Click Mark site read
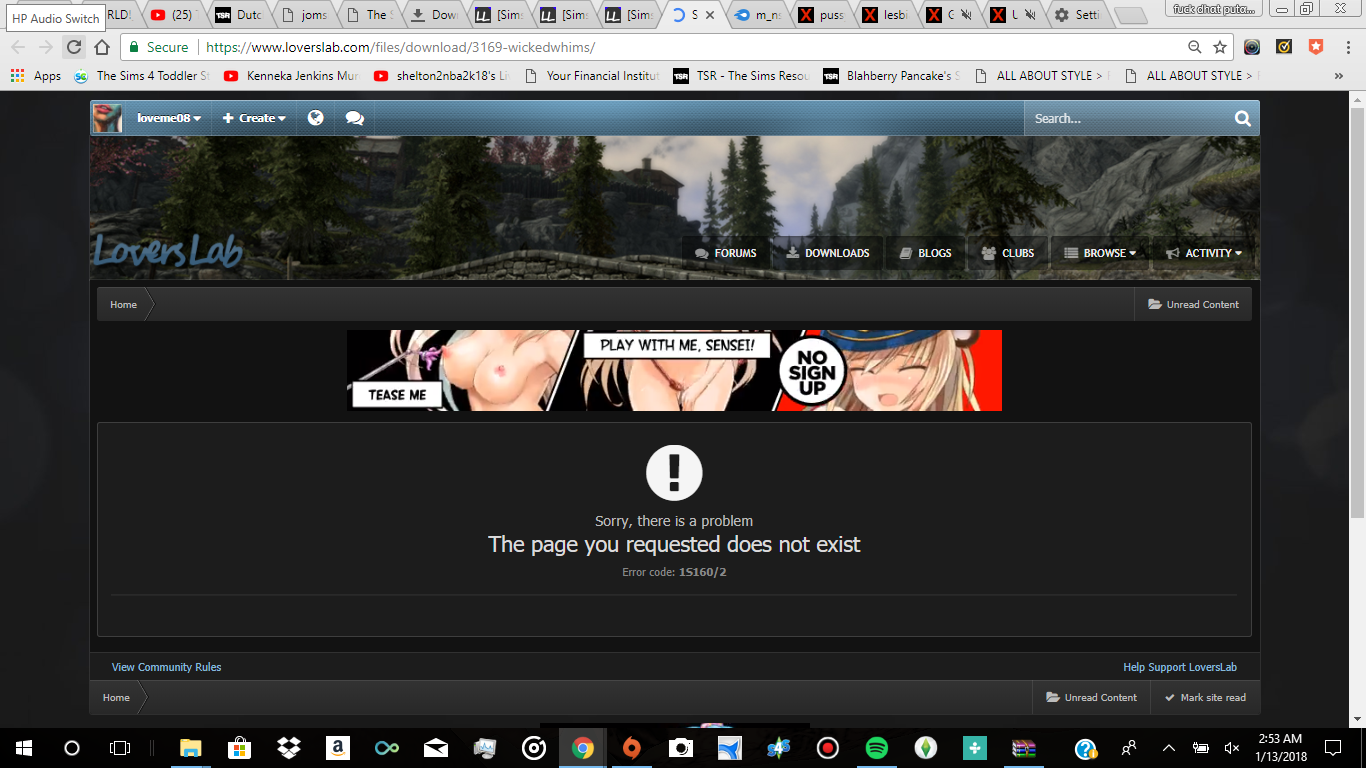Viewport: 1366px width, 768px height. coord(1205,697)
